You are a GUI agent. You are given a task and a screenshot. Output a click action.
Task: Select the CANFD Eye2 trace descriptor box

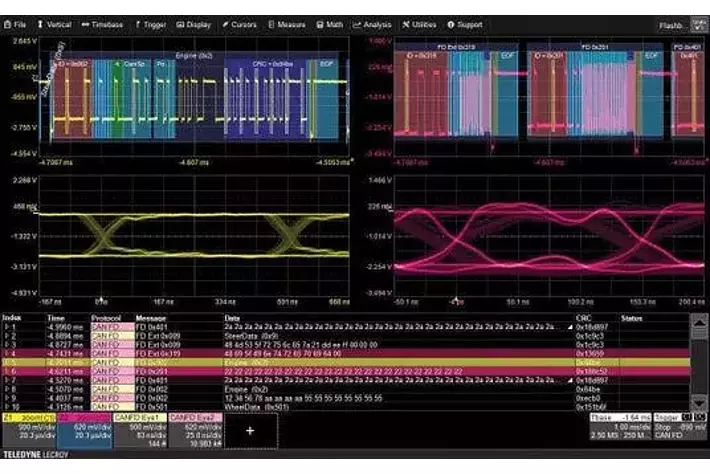(x=194, y=431)
